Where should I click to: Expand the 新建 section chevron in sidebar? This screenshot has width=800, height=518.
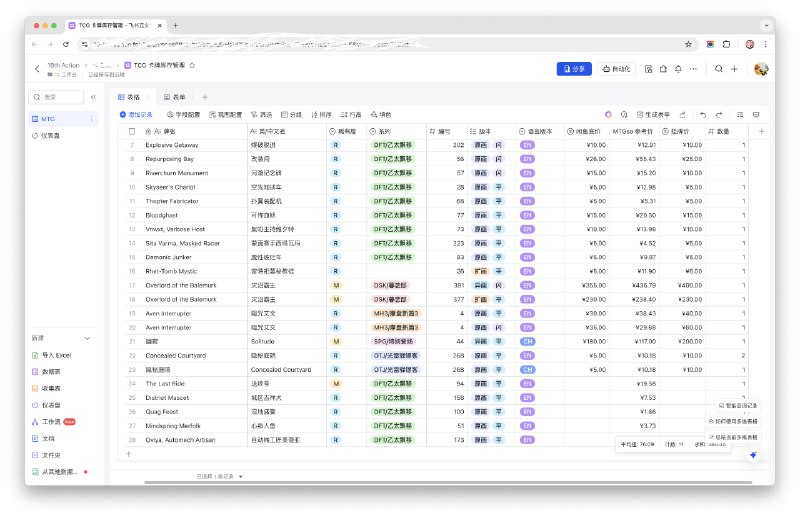pyautogui.click(x=88, y=338)
